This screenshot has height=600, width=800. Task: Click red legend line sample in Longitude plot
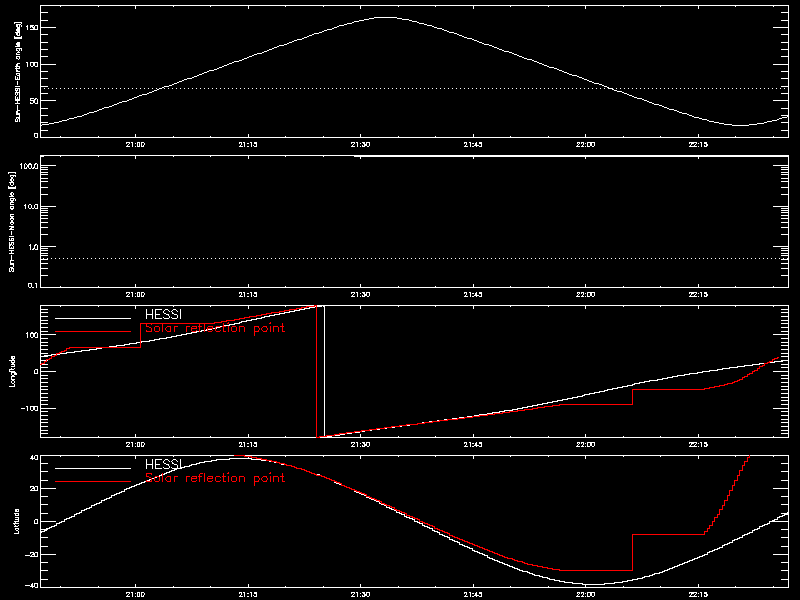pos(93,332)
